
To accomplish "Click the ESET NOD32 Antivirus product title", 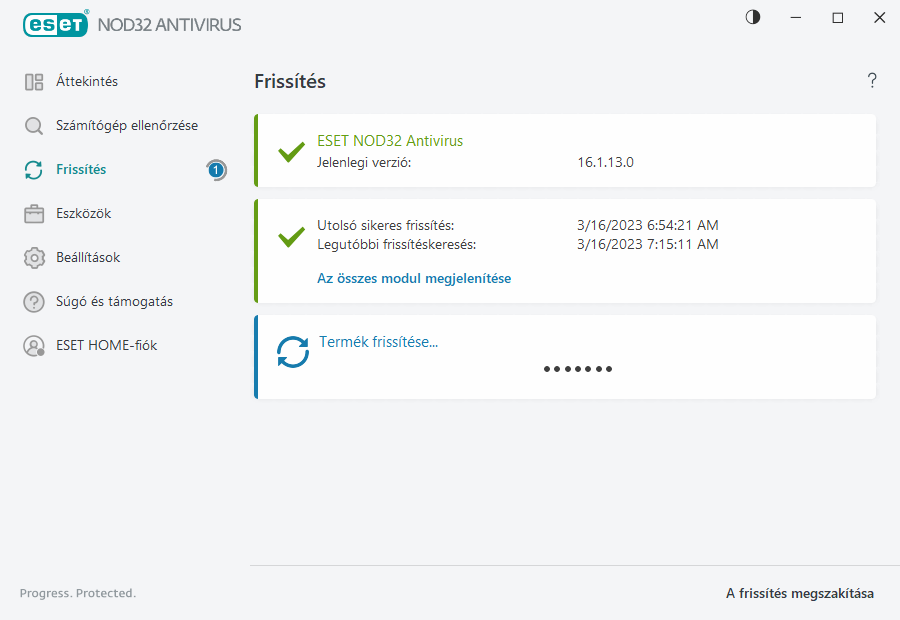I will tap(390, 141).
